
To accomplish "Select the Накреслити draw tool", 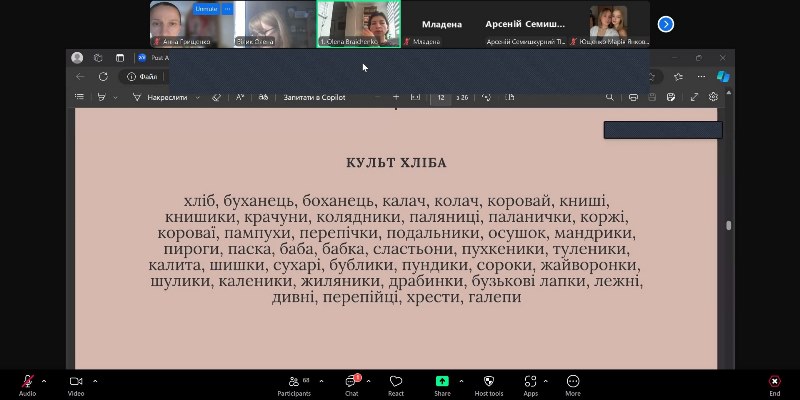I will 160,97.
